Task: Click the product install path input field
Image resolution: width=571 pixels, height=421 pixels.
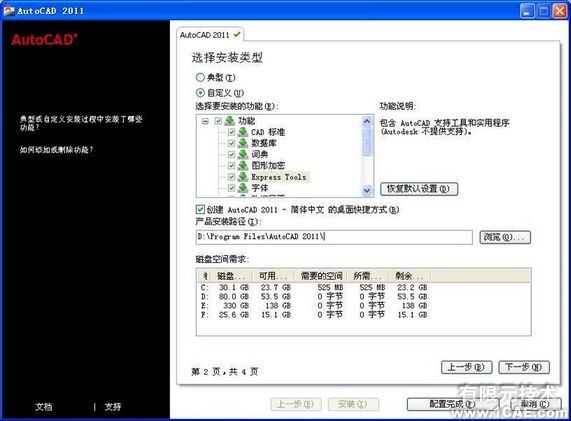Action: click(334, 237)
